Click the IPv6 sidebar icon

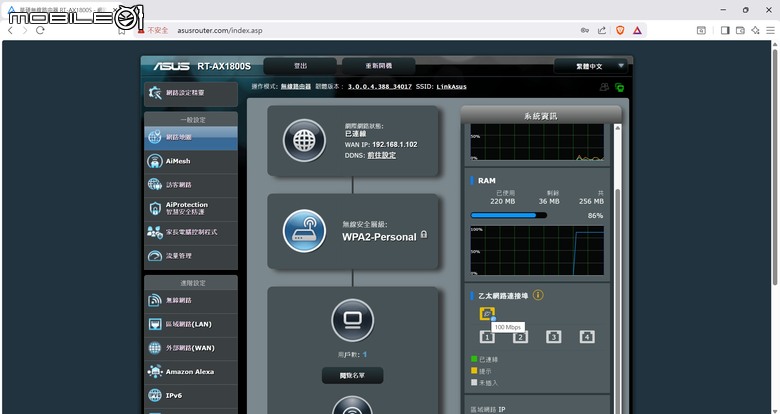(155, 396)
